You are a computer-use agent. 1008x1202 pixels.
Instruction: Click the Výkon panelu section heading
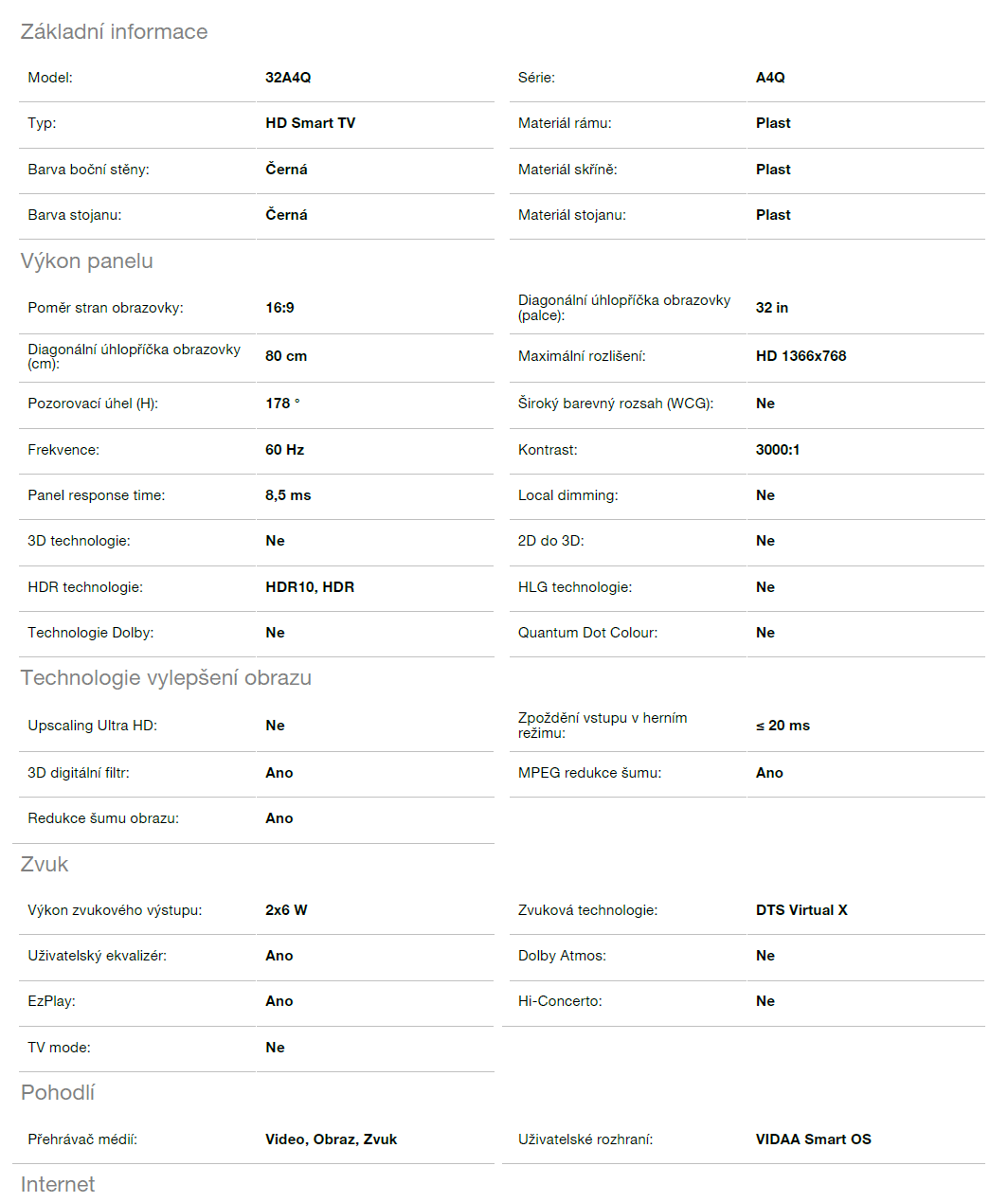coord(86,261)
